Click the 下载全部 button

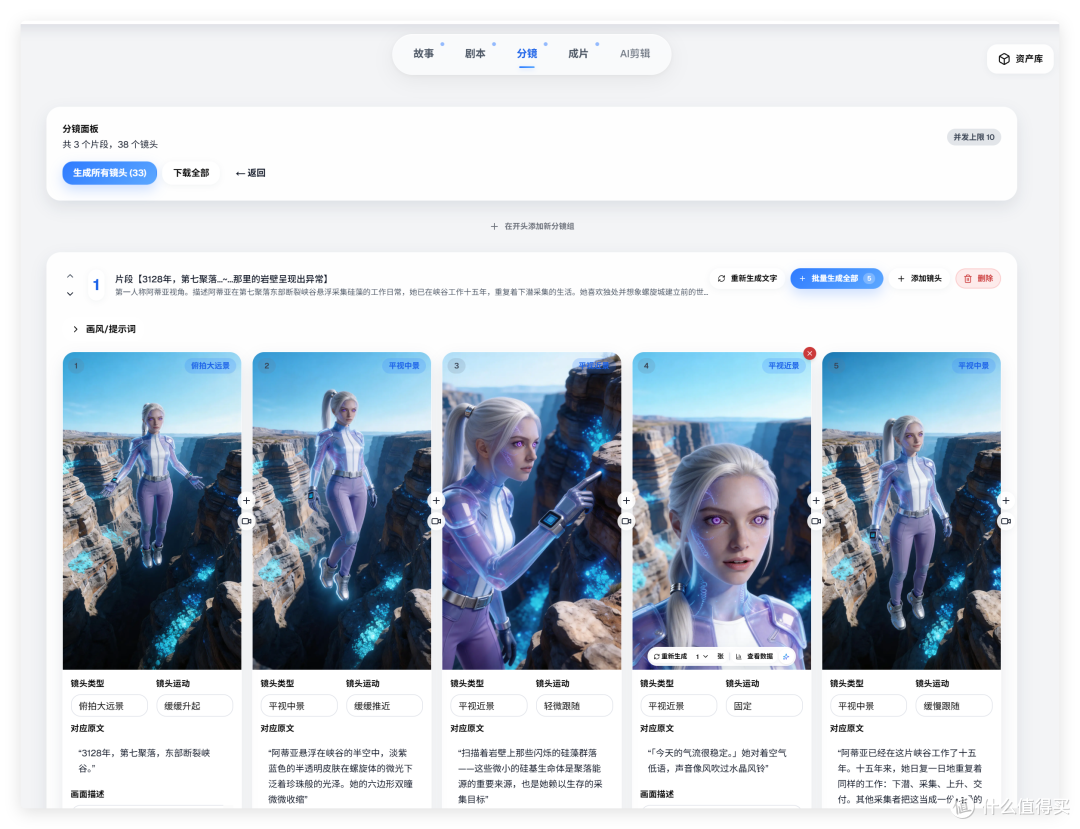tap(191, 173)
